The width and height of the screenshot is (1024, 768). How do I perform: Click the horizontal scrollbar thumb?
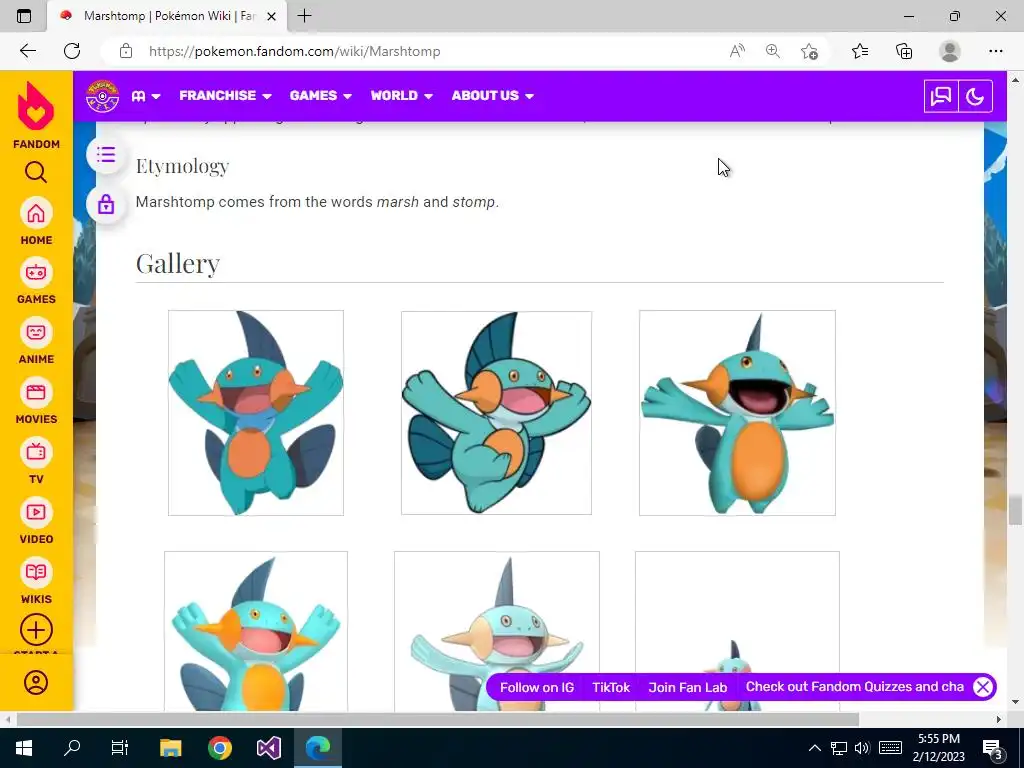tap(438, 719)
